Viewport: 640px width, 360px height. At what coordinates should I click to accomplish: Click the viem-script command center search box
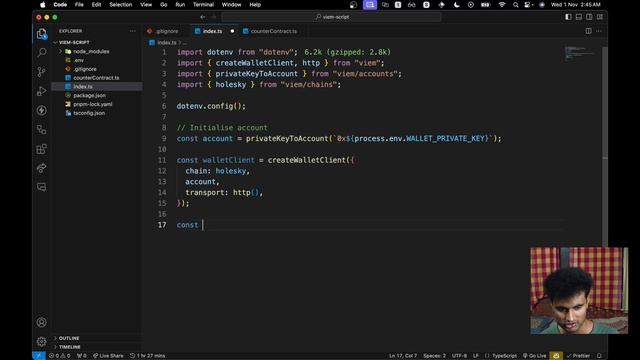(331, 17)
